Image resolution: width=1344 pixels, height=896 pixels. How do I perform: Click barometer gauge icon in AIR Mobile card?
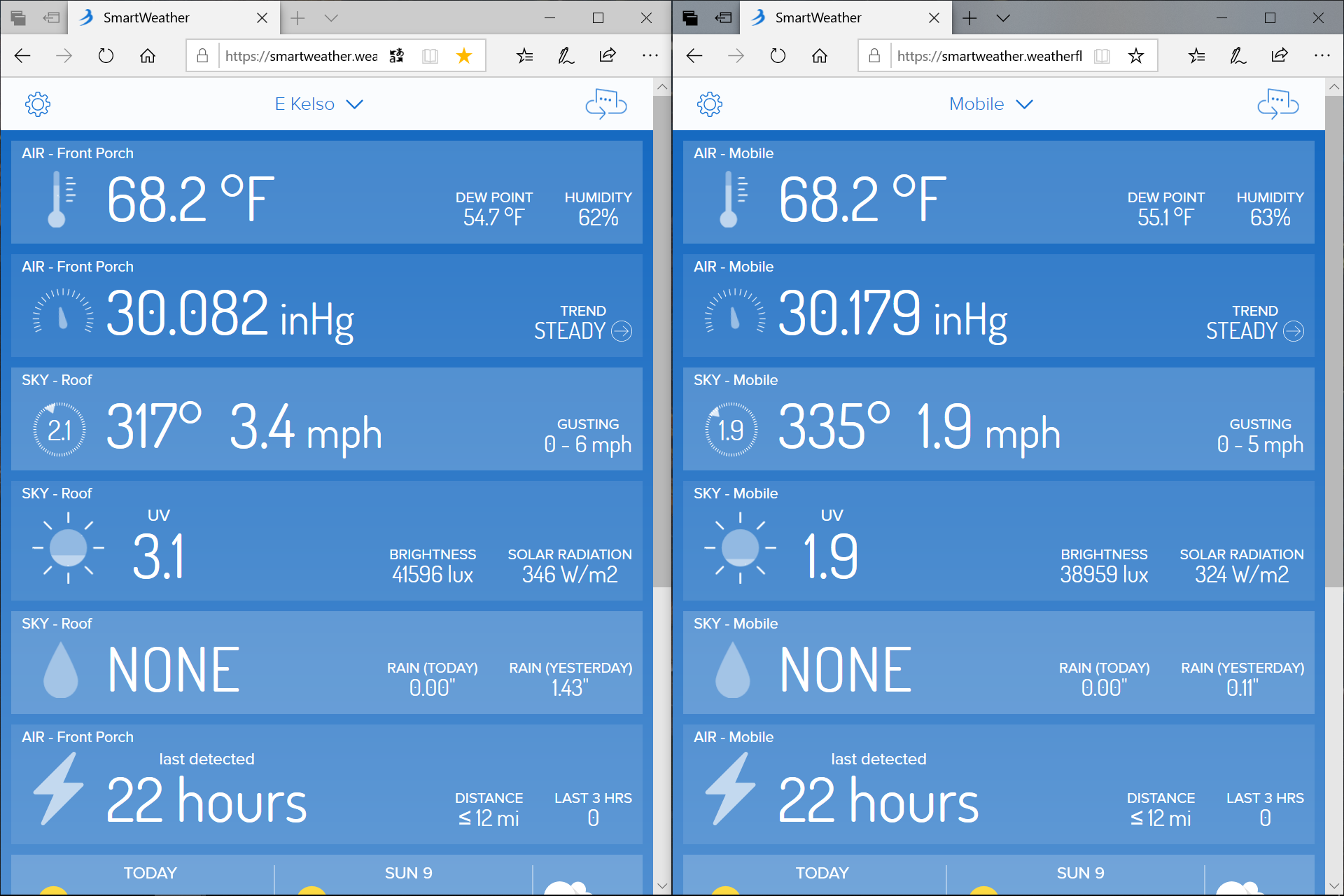click(735, 311)
